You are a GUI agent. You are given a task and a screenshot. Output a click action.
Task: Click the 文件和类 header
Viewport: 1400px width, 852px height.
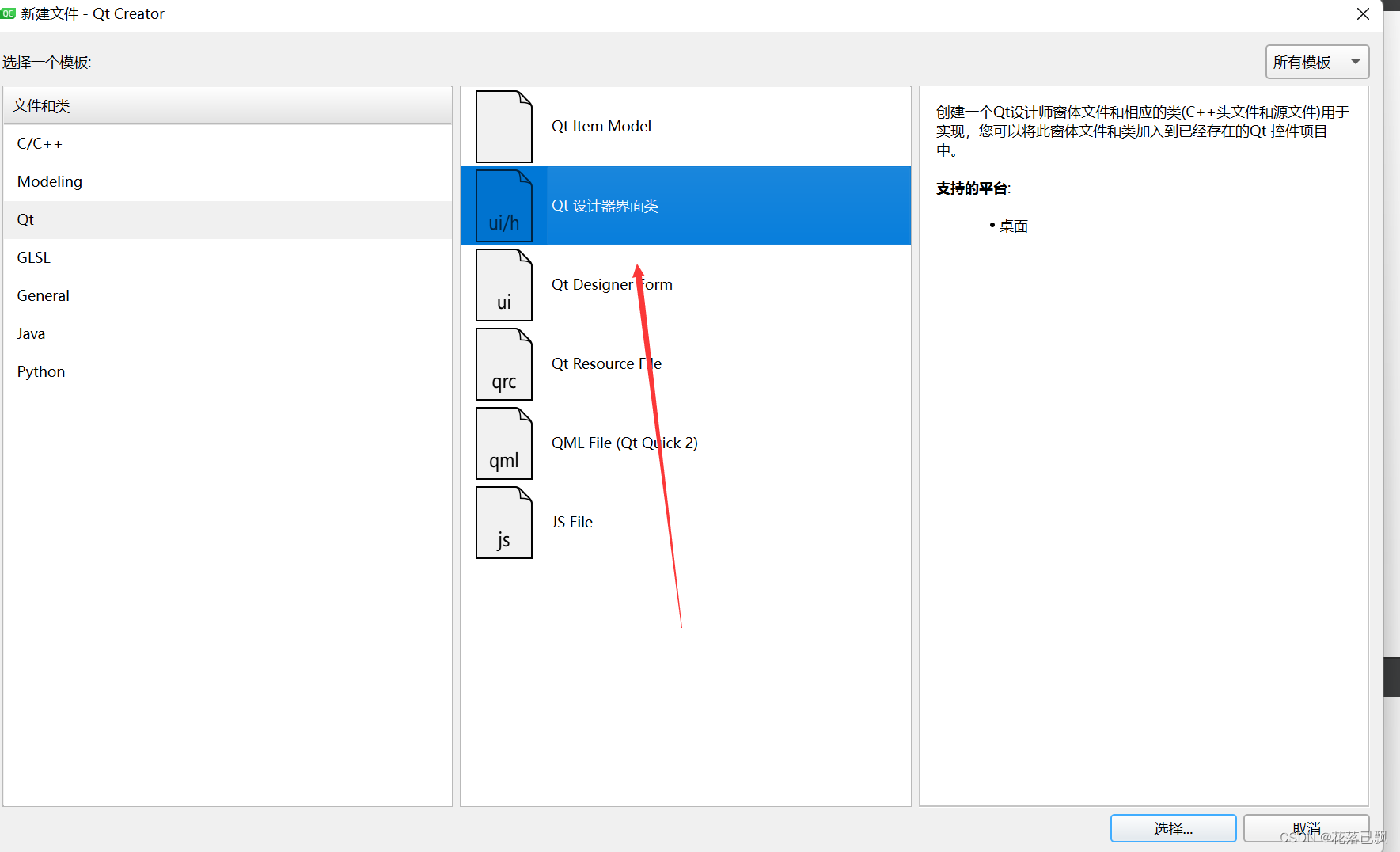(228, 105)
